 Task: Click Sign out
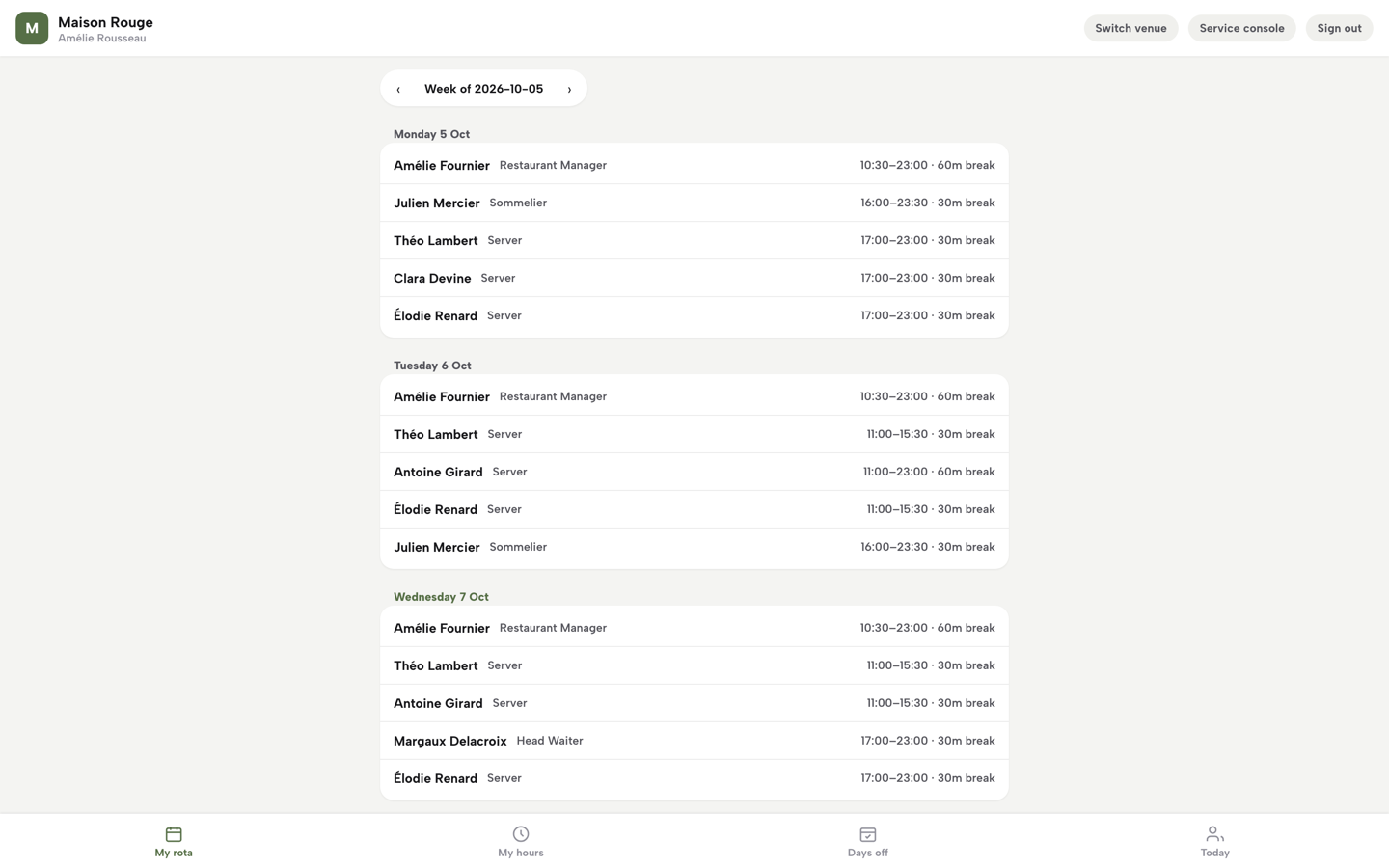click(x=1339, y=28)
